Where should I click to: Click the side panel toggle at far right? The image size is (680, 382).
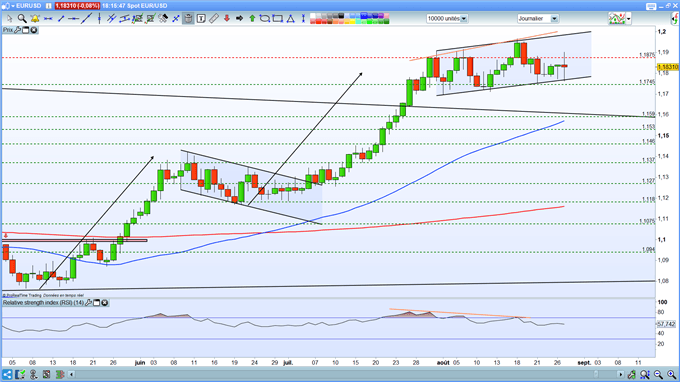click(x=675, y=19)
